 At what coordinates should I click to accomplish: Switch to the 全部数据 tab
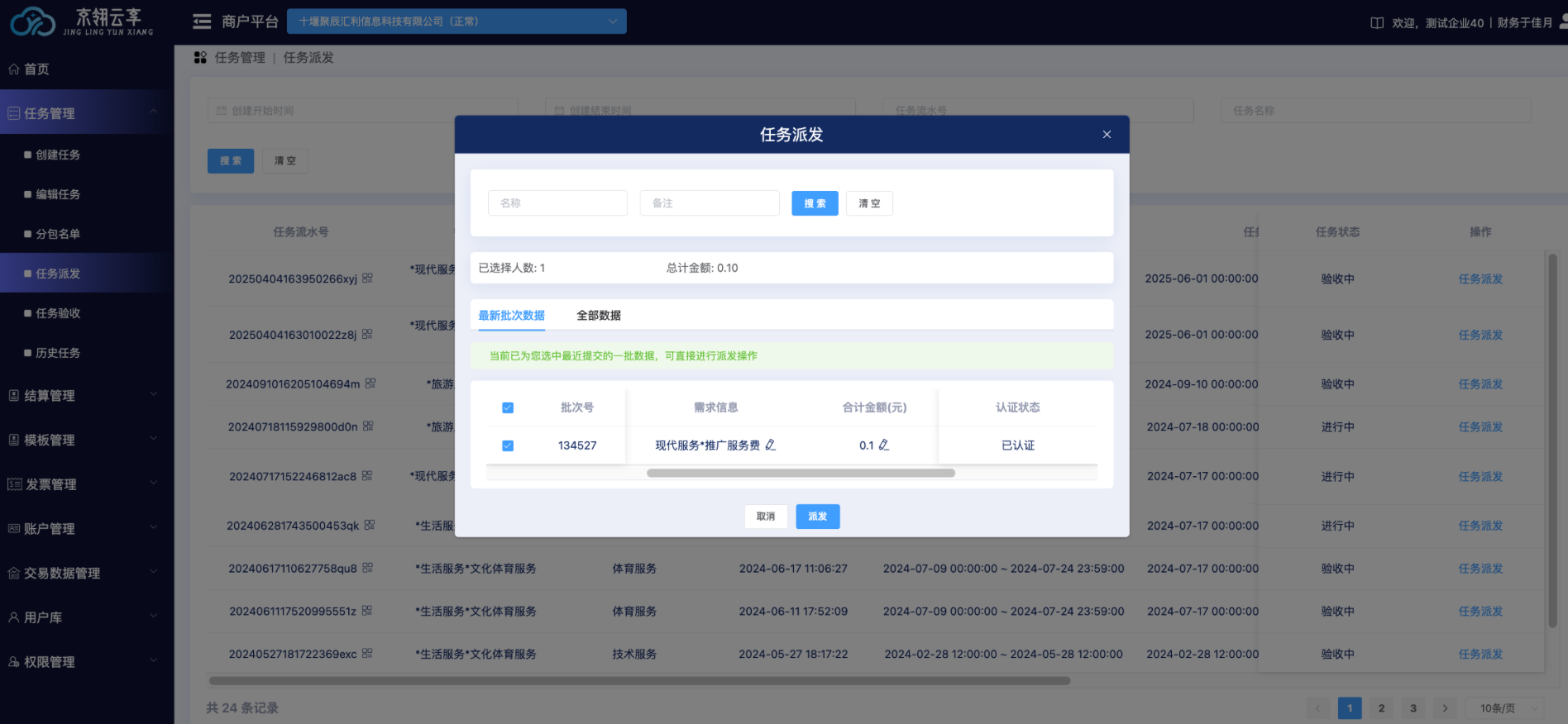click(x=599, y=316)
